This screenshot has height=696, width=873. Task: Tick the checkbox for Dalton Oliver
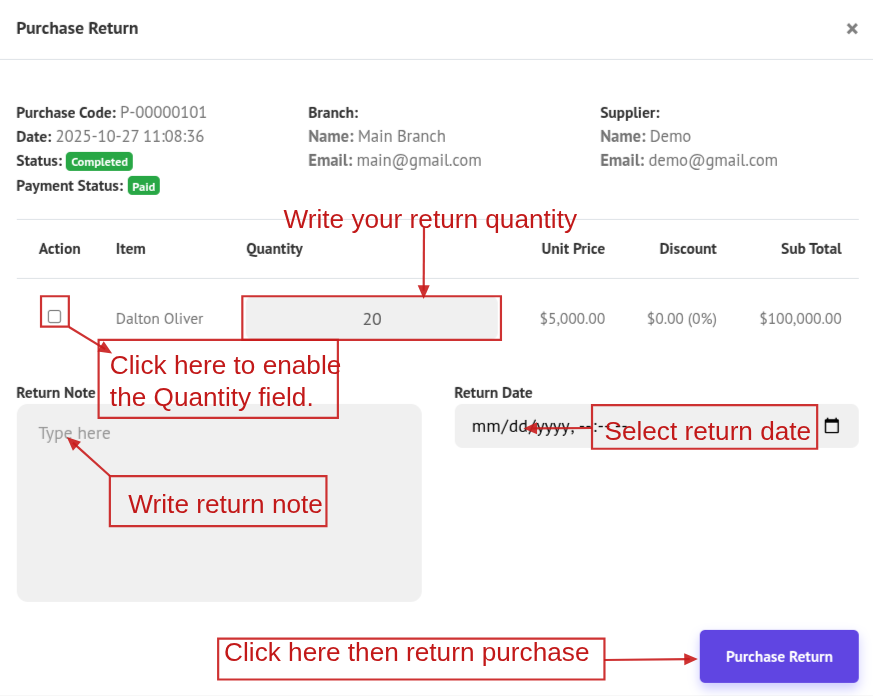pyautogui.click(x=54, y=316)
